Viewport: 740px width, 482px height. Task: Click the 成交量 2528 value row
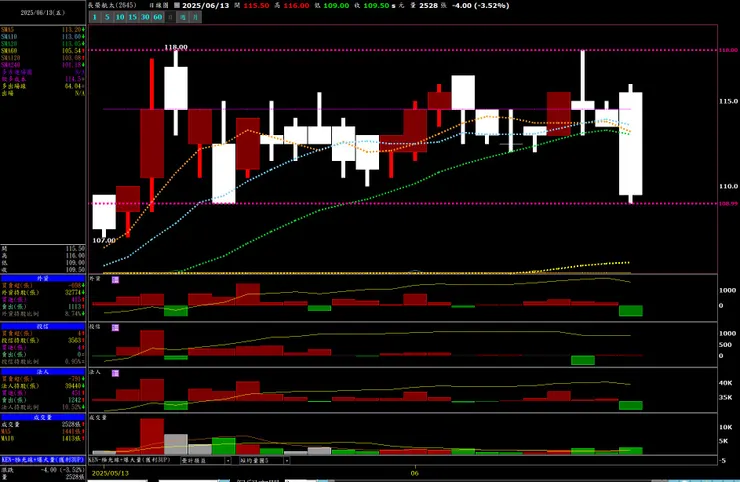click(43, 424)
